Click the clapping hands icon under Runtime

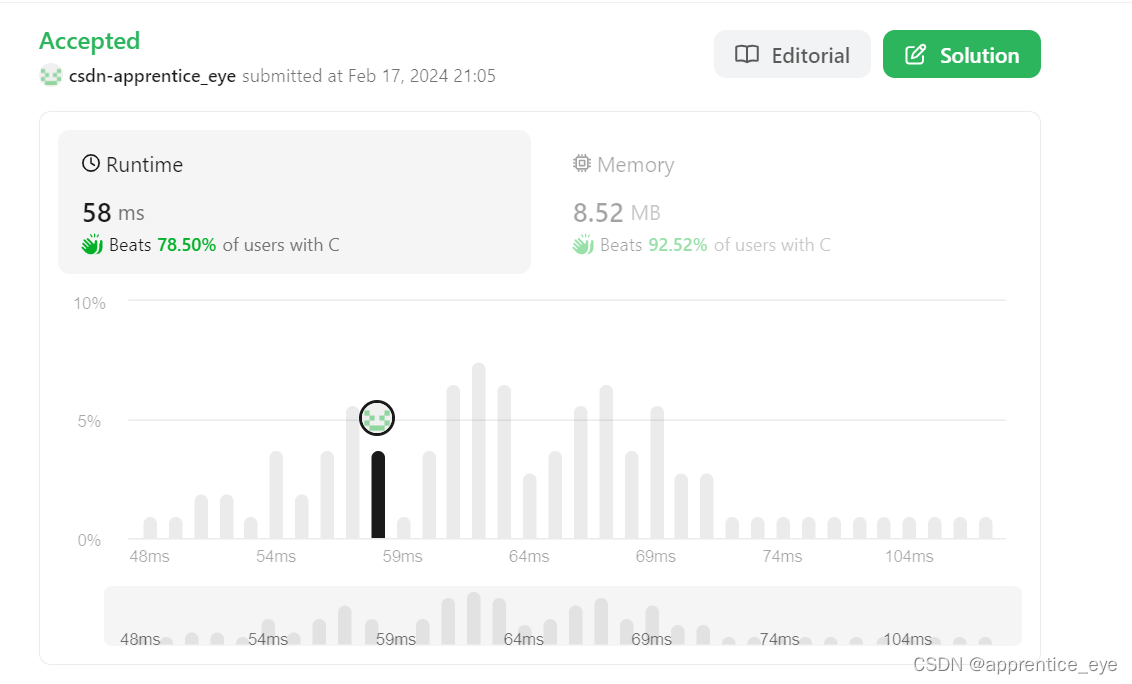(92, 245)
